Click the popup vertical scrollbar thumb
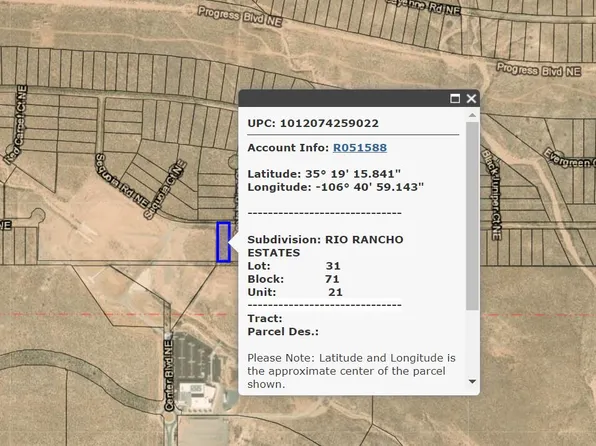The image size is (596, 446). pyautogui.click(x=472, y=216)
